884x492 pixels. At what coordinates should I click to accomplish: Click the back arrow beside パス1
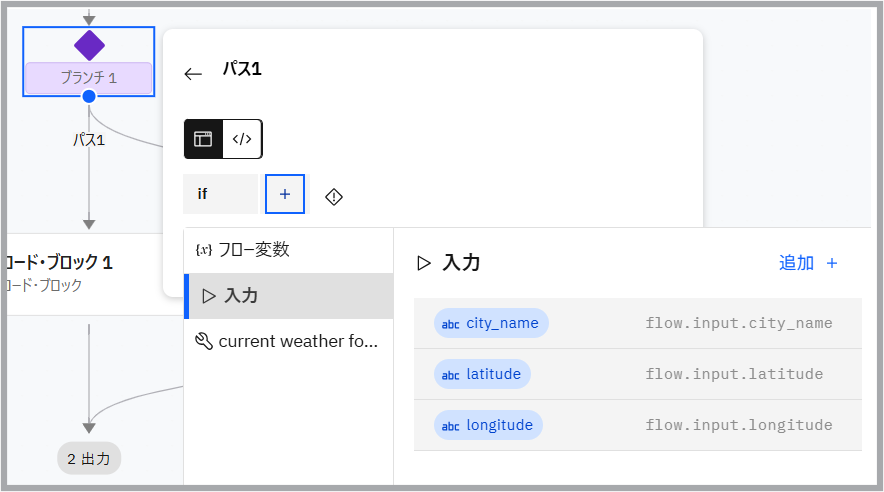tap(193, 73)
